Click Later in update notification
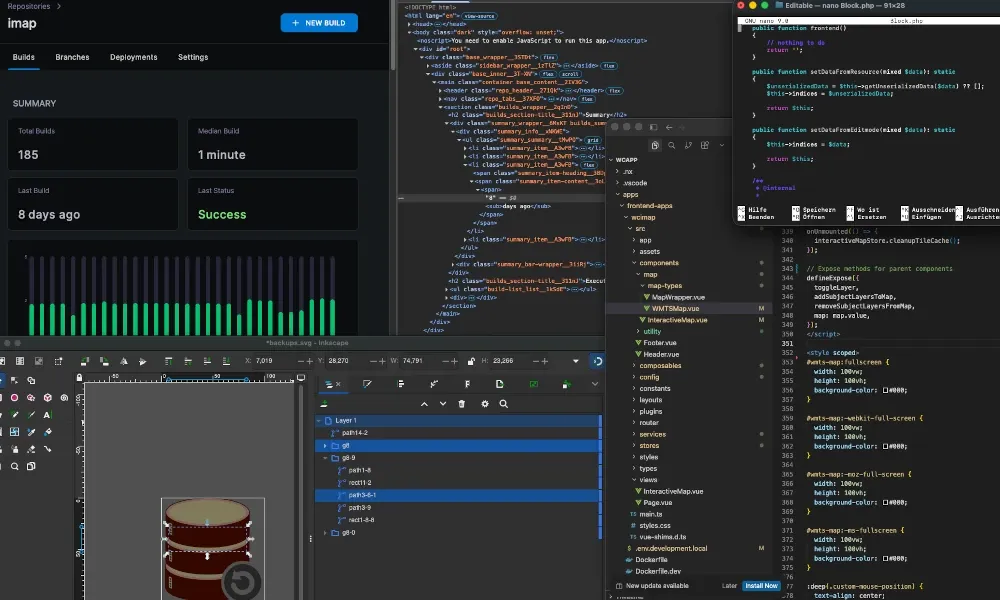Screen dimensions: 1000x600 pyautogui.click(x=730, y=586)
